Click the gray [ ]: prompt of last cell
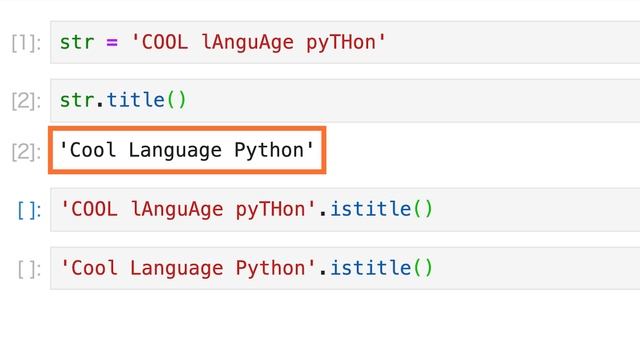 click(29, 269)
